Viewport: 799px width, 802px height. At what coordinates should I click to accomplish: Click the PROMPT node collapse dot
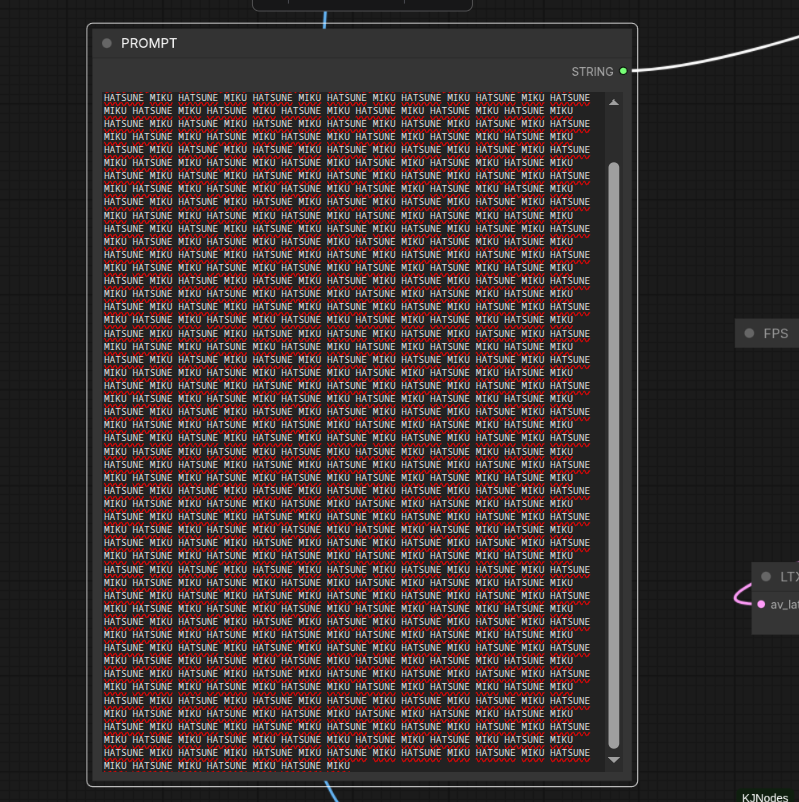(x=106, y=43)
